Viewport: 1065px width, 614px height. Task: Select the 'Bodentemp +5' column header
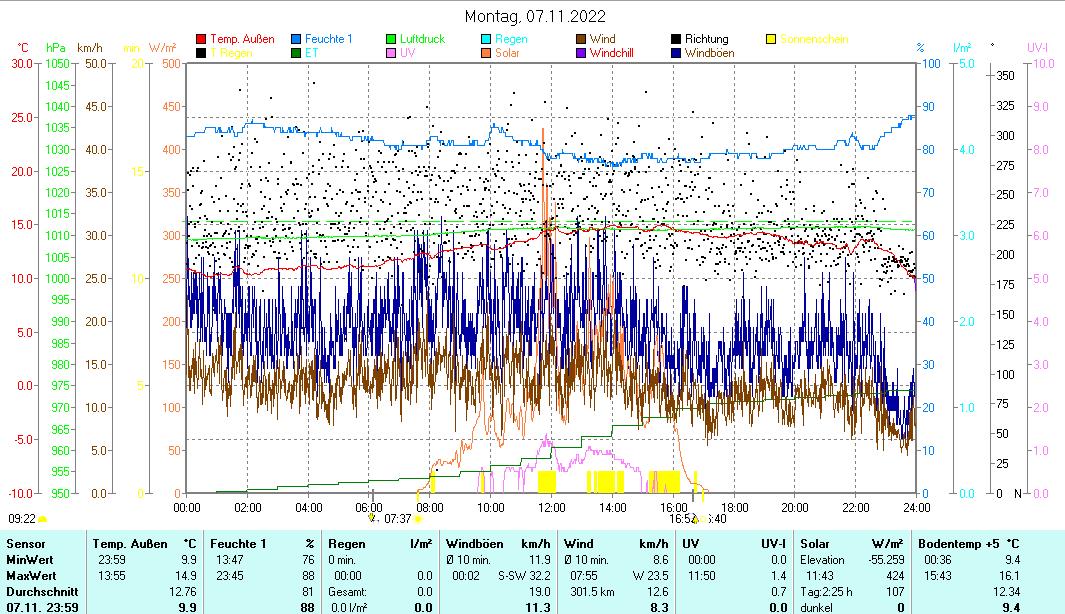tap(959, 544)
